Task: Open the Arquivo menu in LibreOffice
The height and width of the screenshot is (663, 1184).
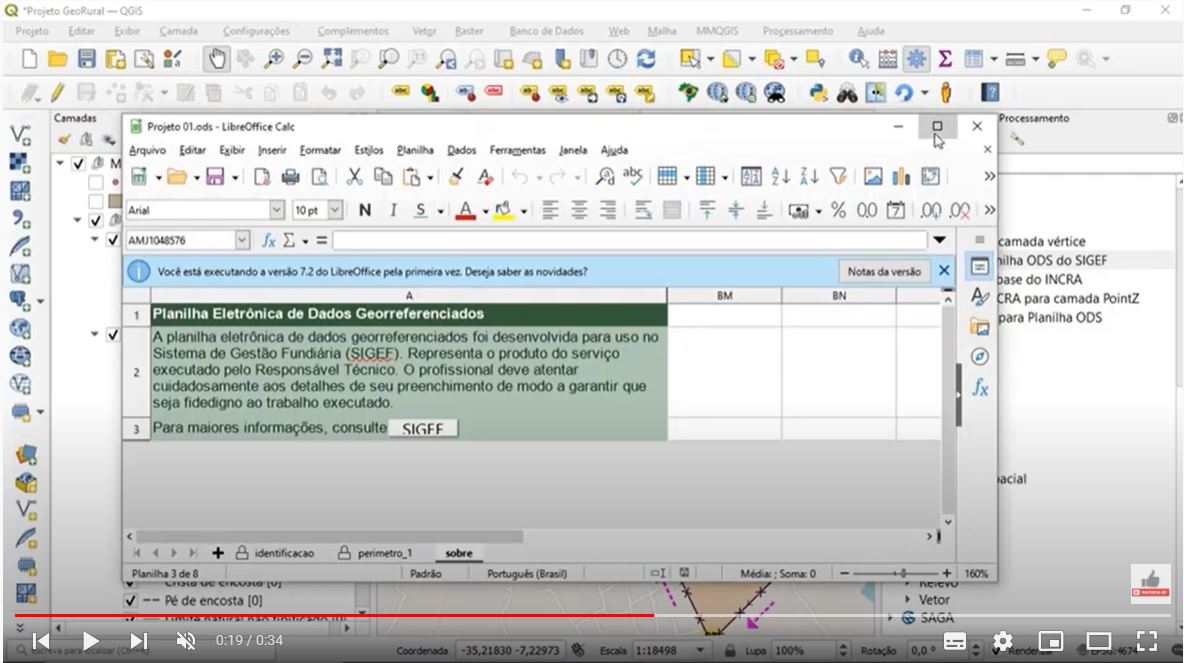Action: pyautogui.click(x=147, y=150)
